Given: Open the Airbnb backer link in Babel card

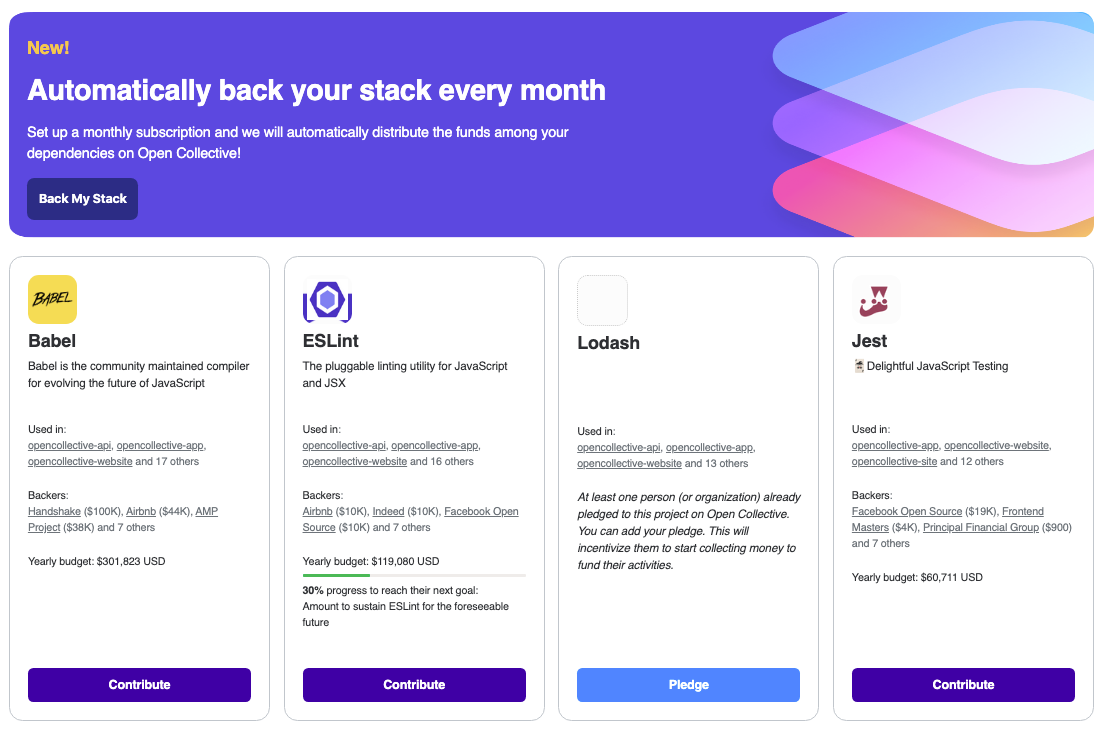Looking at the screenshot, I should [x=141, y=512].
